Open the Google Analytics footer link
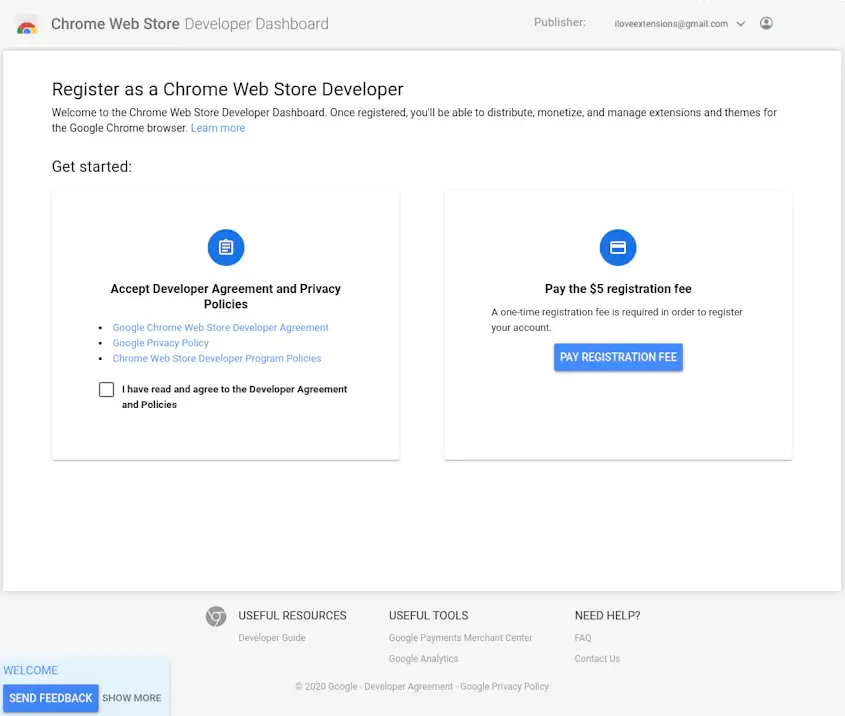 click(x=423, y=659)
